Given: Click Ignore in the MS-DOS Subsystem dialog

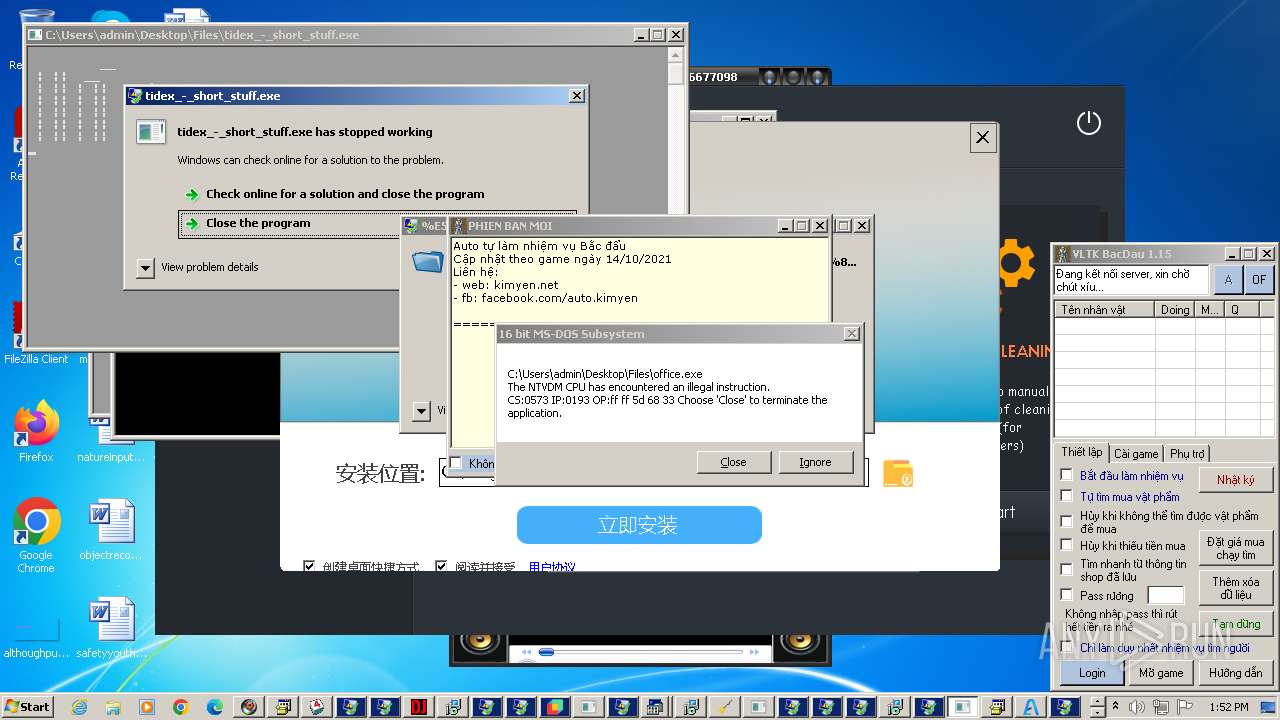Looking at the screenshot, I should (815, 462).
